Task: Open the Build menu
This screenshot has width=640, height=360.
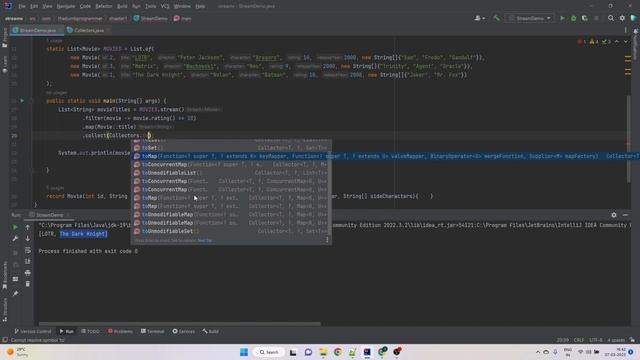Action: pyautogui.click(x=122, y=6)
